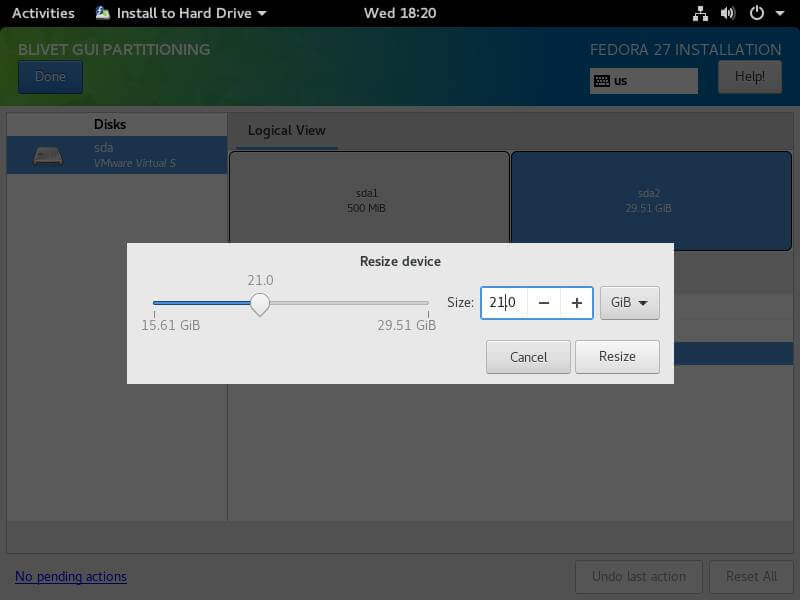The width and height of the screenshot is (800, 600).
Task: Click the network status icon in top bar
Action: coord(700,13)
